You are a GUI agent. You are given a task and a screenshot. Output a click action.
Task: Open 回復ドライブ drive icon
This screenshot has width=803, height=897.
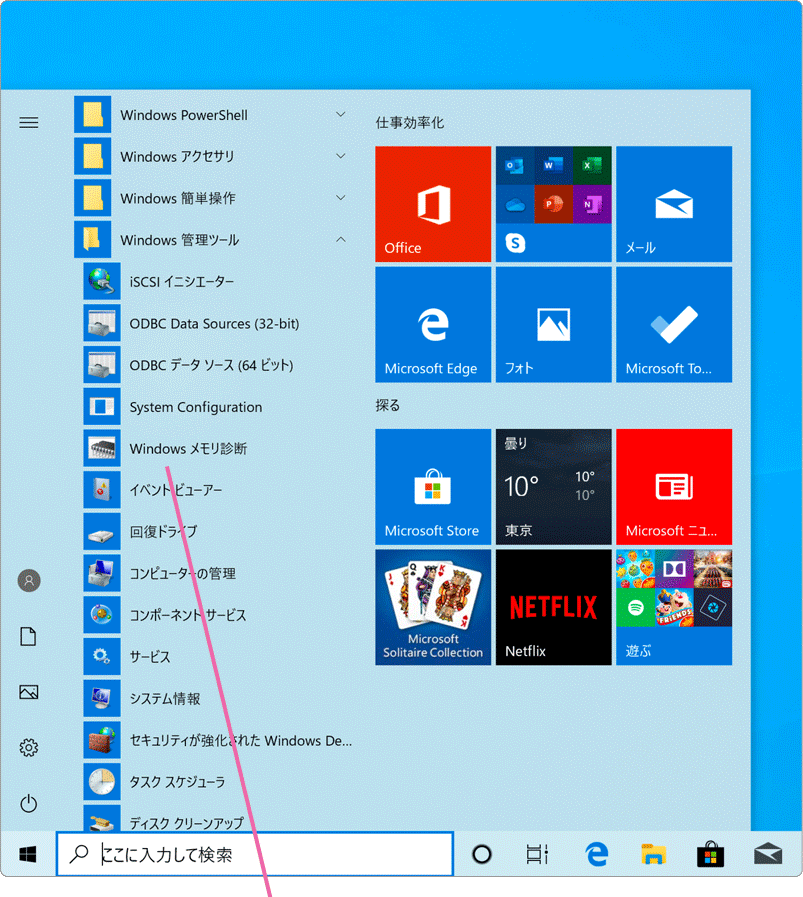coord(102,532)
